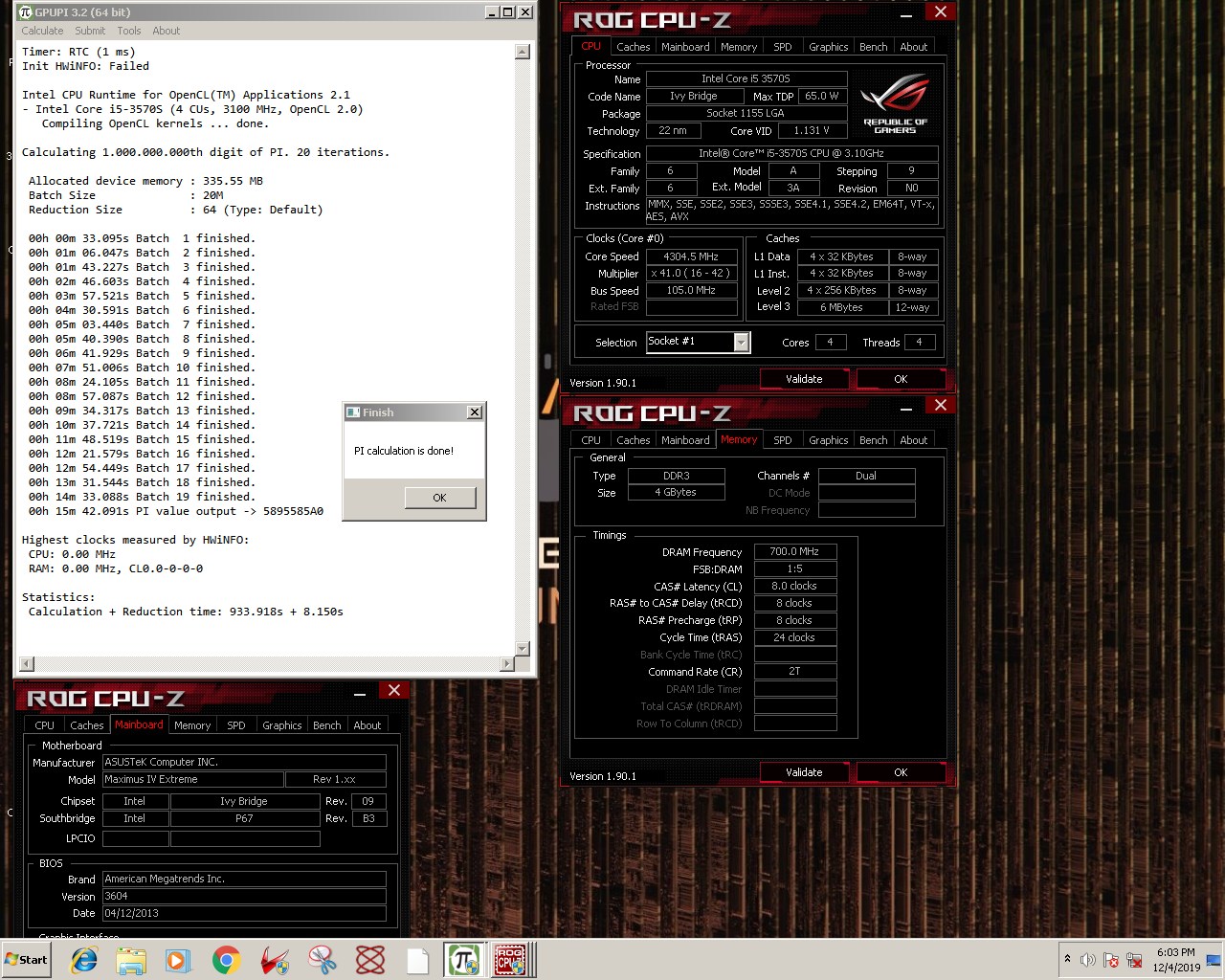The height and width of the screenshot is (980, 1225).
Task: Click the Snipping Tool scissors taskbar icon
Action: (323, 960)
